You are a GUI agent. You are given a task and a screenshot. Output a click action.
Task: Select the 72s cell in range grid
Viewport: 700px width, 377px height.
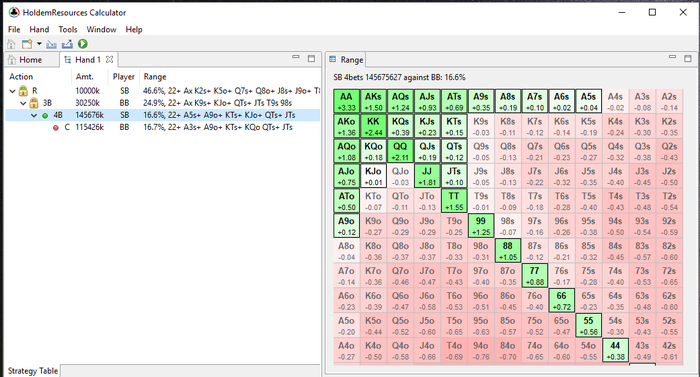click(x=669, y=276)
